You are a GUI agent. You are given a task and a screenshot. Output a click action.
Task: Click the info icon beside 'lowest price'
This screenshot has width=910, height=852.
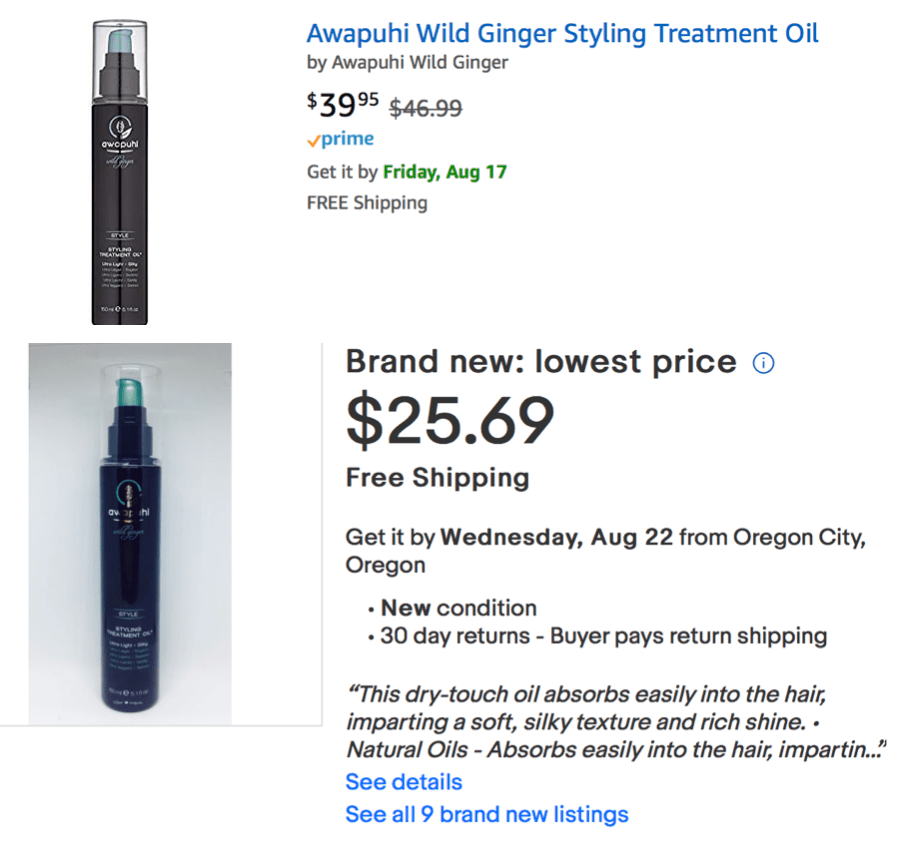[x=763, y=363]
